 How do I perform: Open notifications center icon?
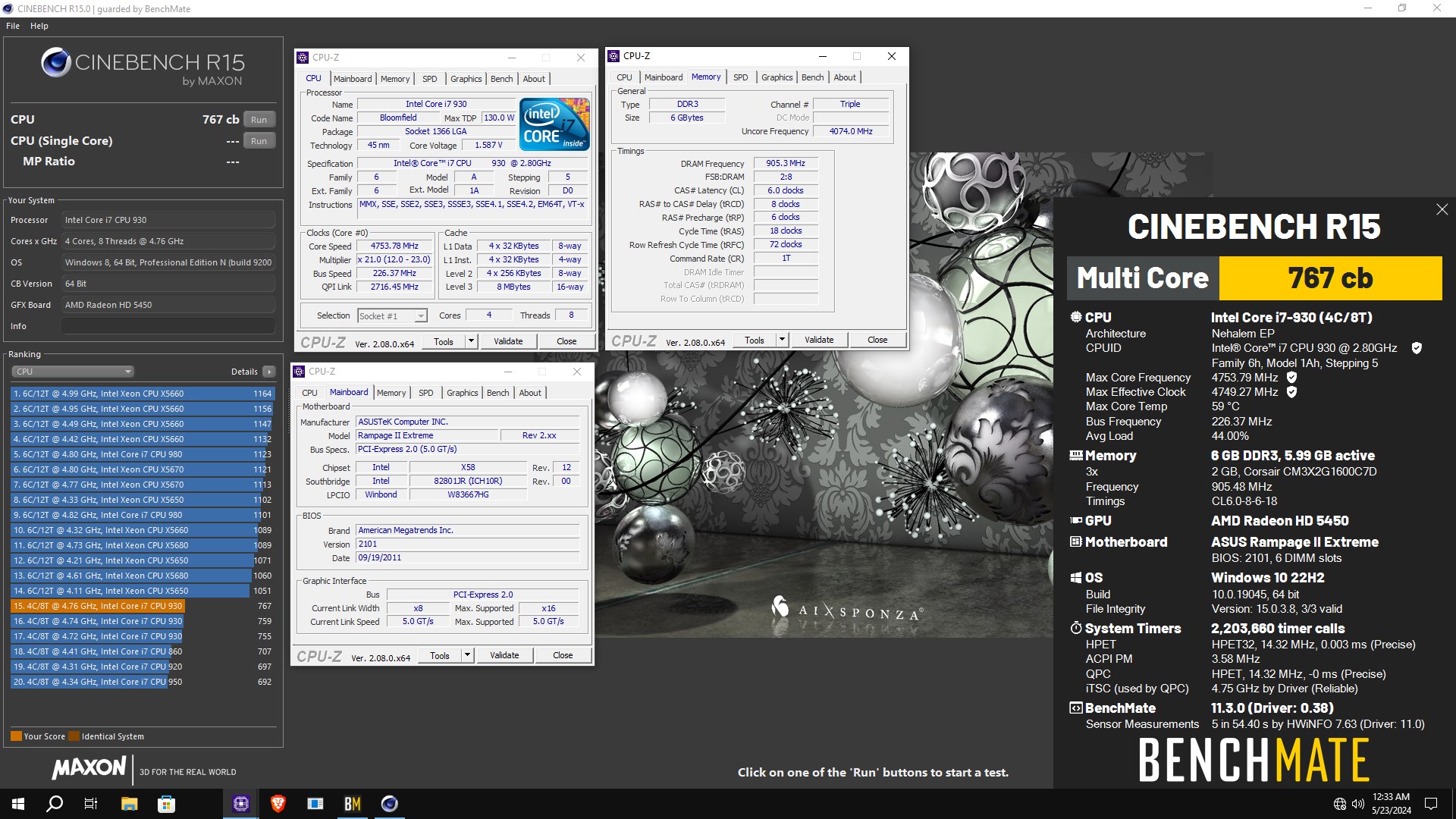coord(1431,804)
